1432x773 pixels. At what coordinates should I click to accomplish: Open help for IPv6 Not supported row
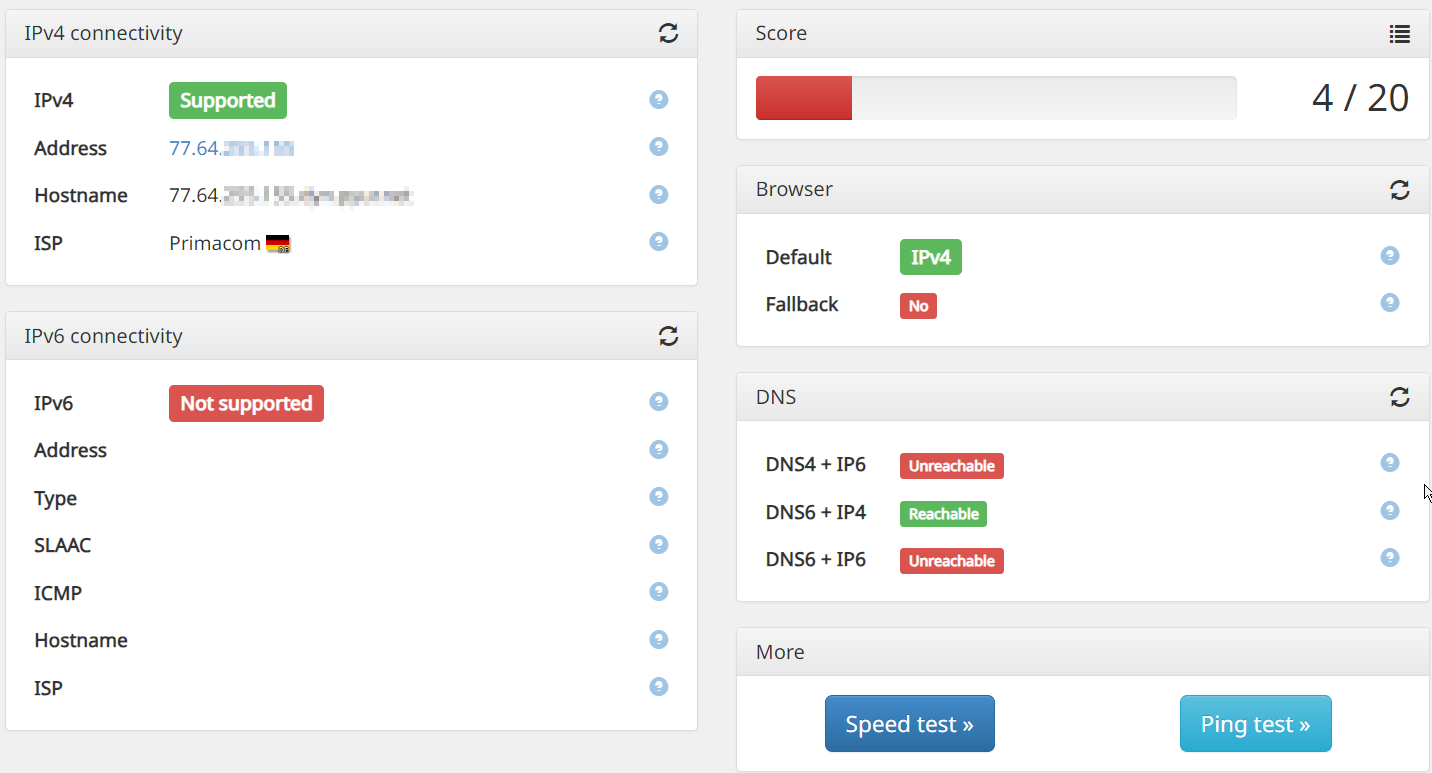click(x=658, y=401)
